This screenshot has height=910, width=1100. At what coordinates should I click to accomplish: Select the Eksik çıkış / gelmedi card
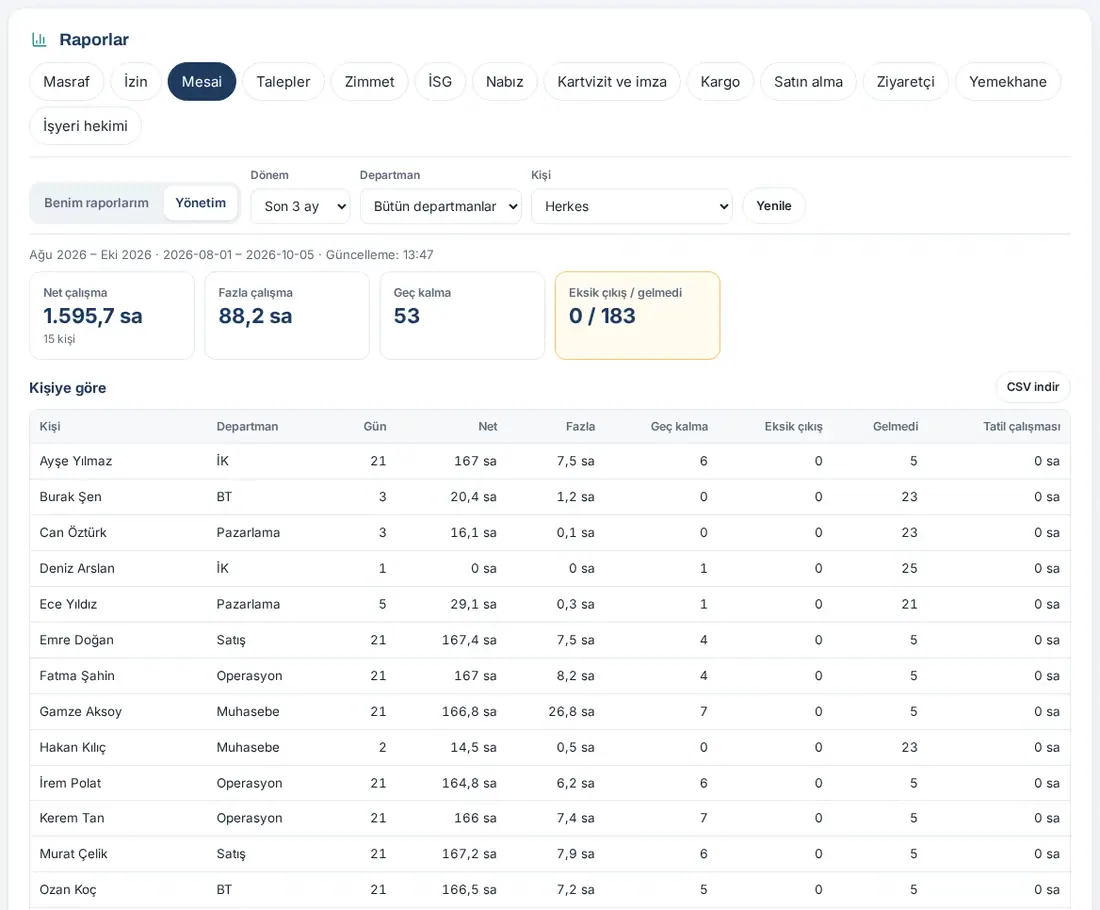pos(638,316)
